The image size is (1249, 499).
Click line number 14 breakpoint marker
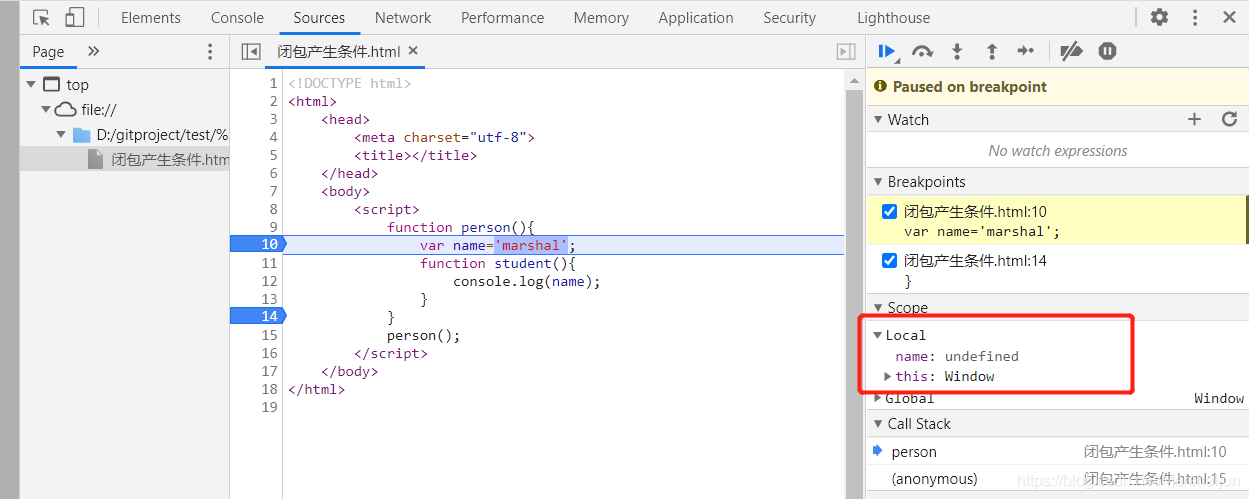[257, 317]
